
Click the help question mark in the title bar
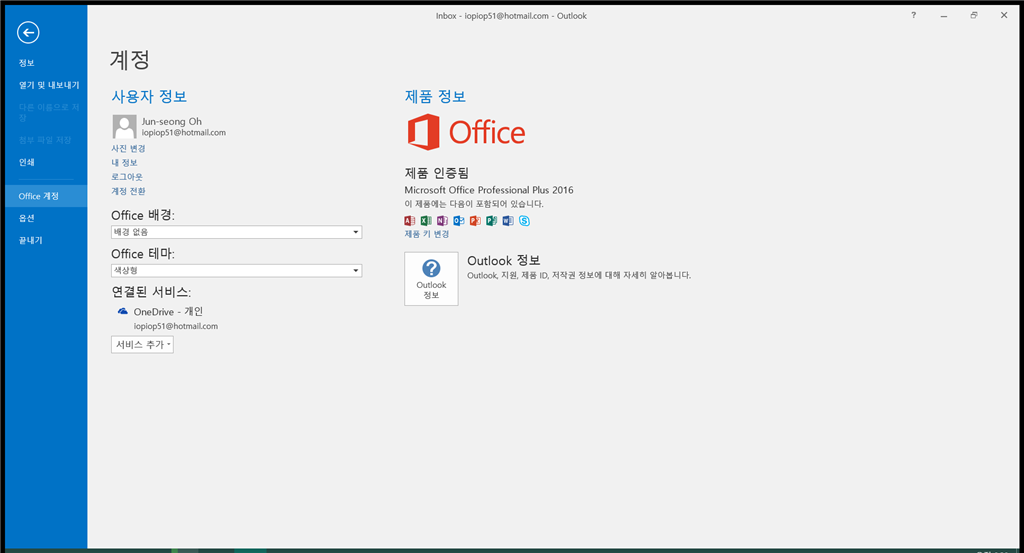(914, 15)
